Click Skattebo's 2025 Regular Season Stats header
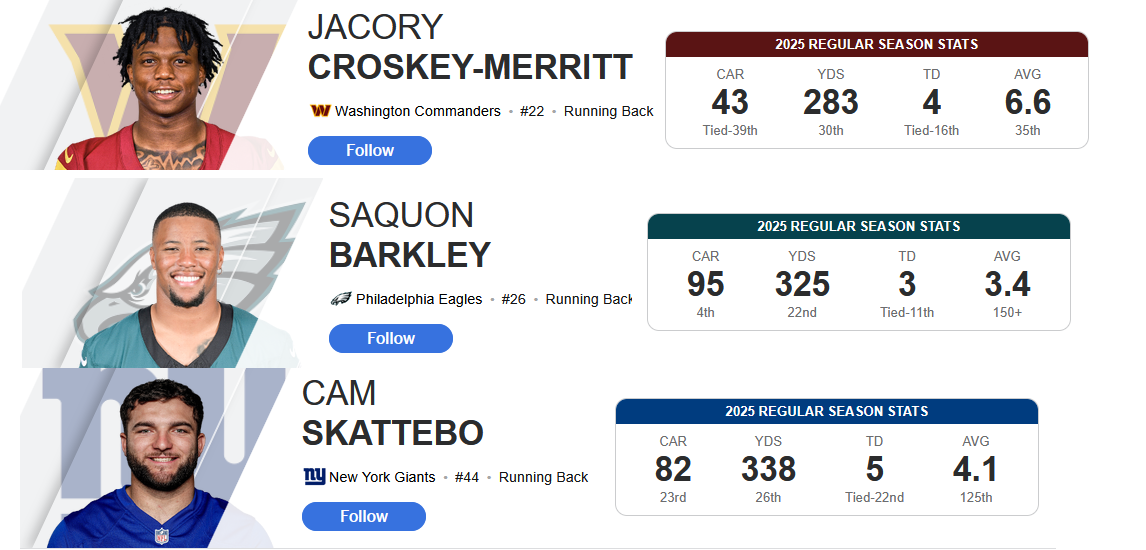1146x550 pixels. tap(826, 412)
